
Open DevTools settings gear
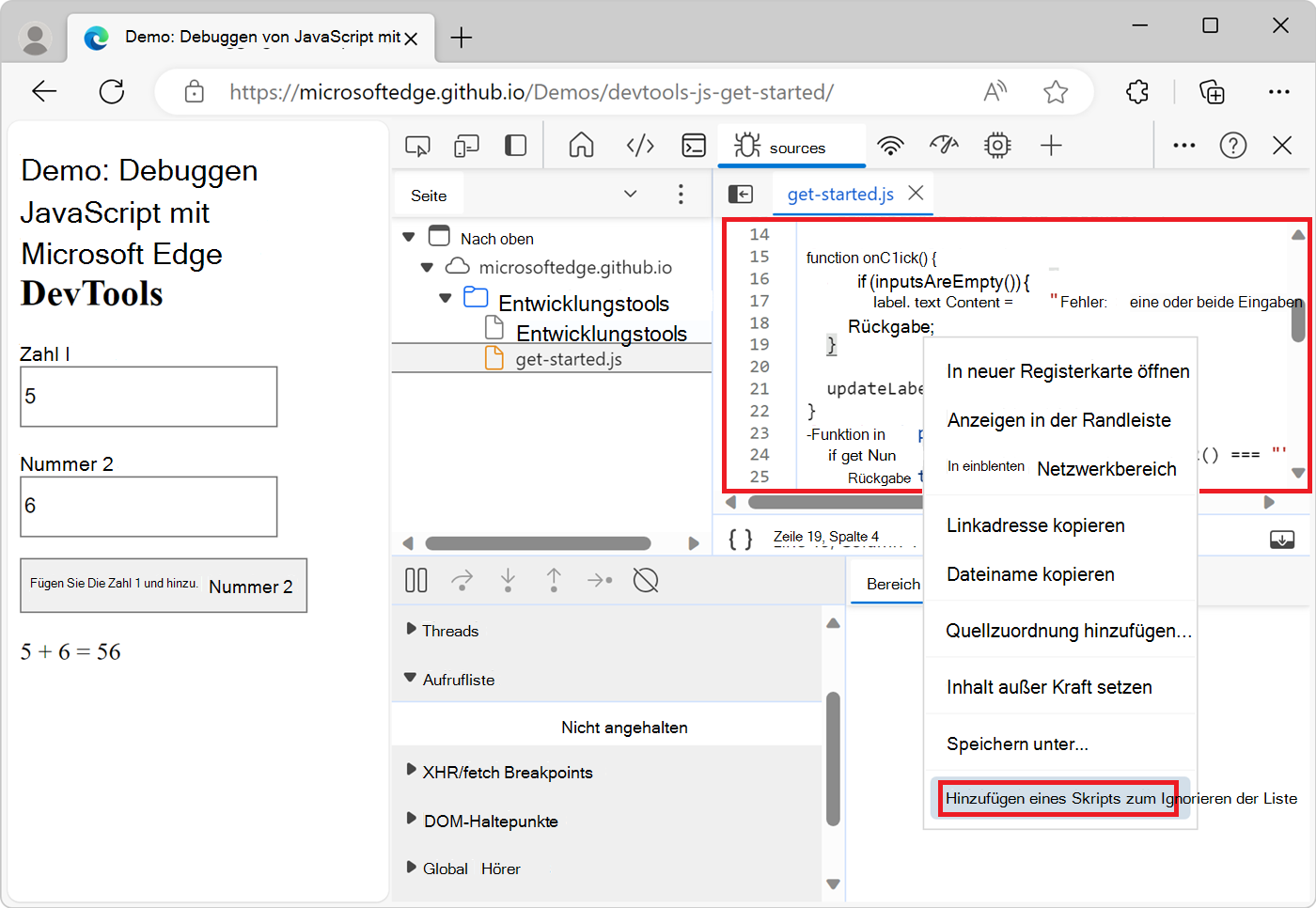click(x=996, y=146)
